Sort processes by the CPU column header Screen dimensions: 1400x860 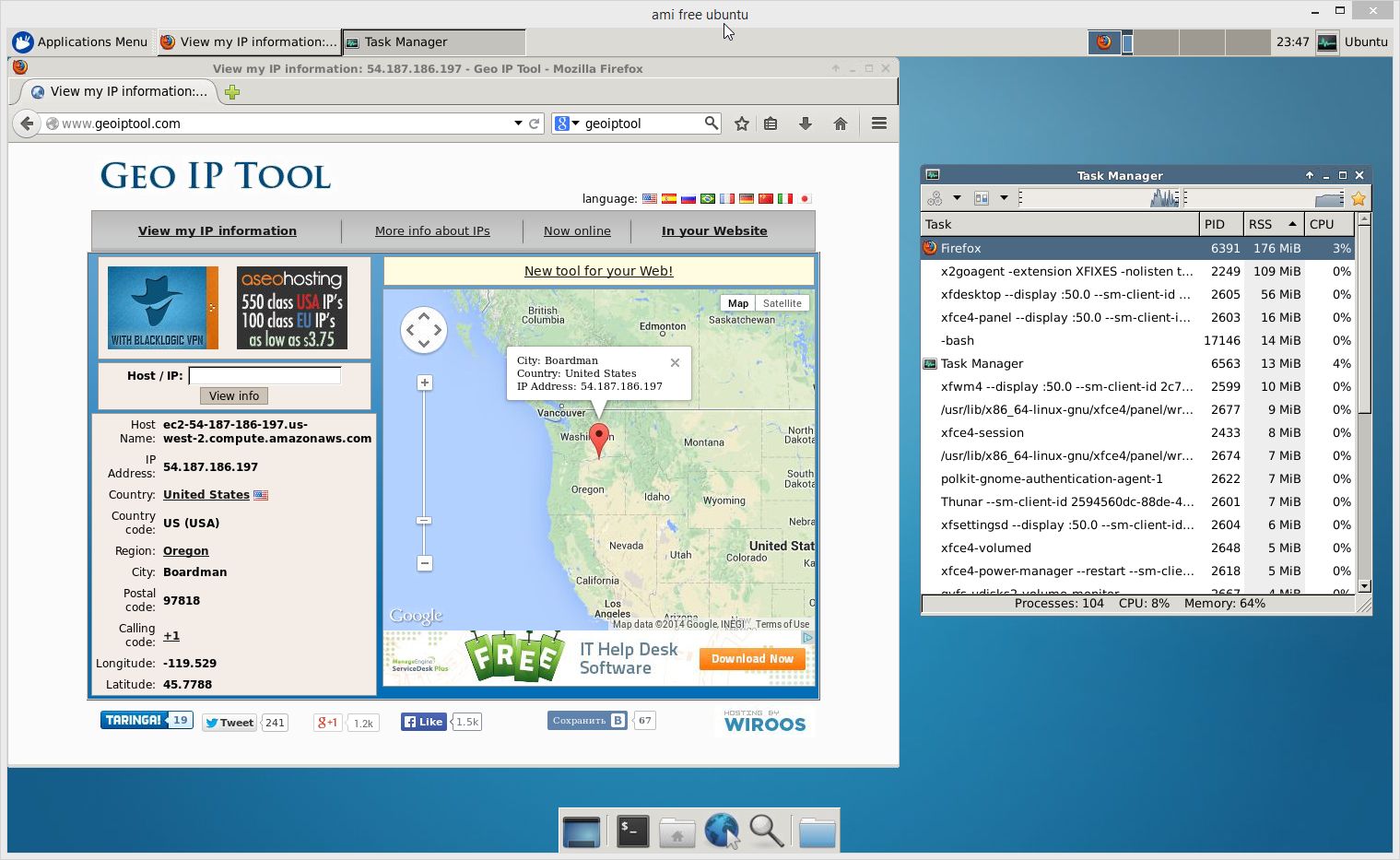[x=1329, y=224]
